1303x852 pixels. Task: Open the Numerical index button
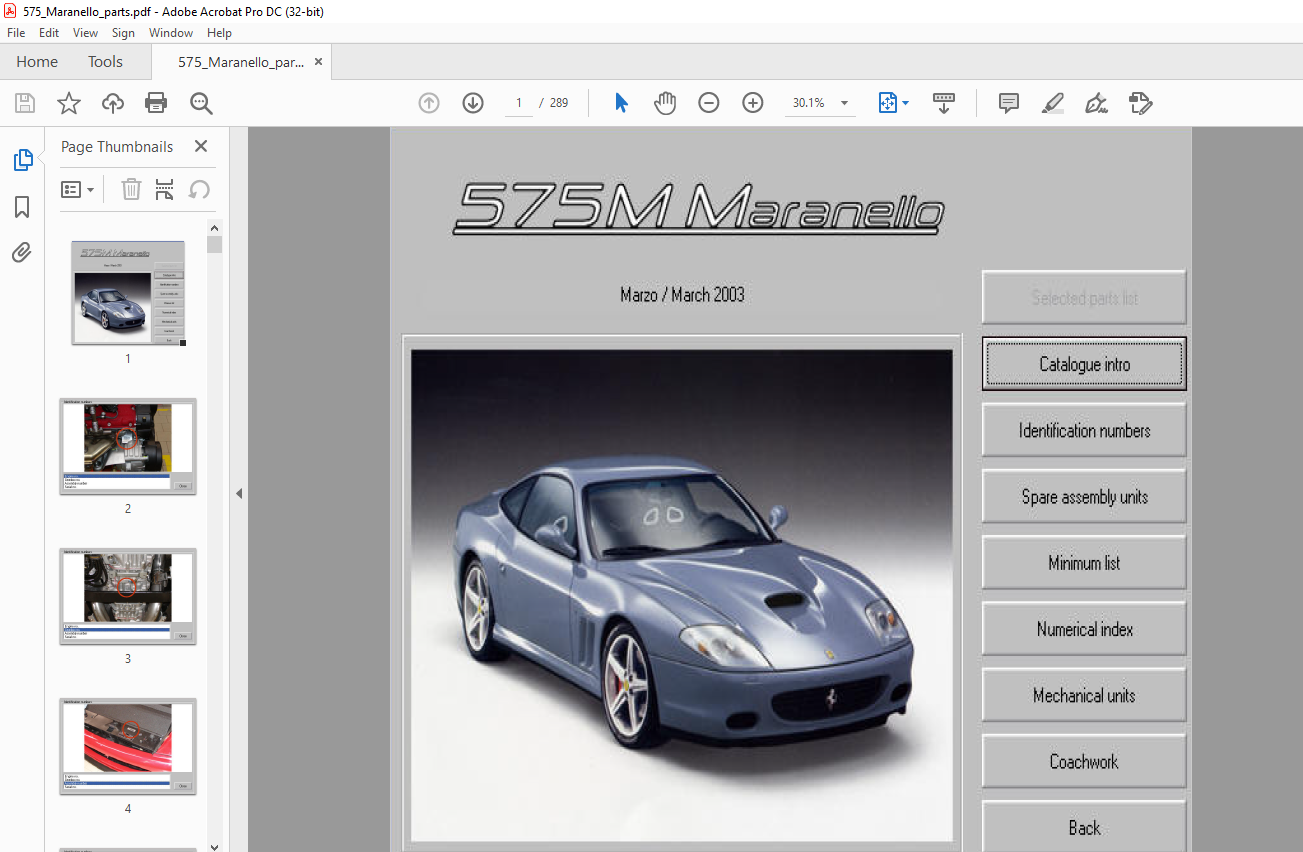[x=1084, y=628]
